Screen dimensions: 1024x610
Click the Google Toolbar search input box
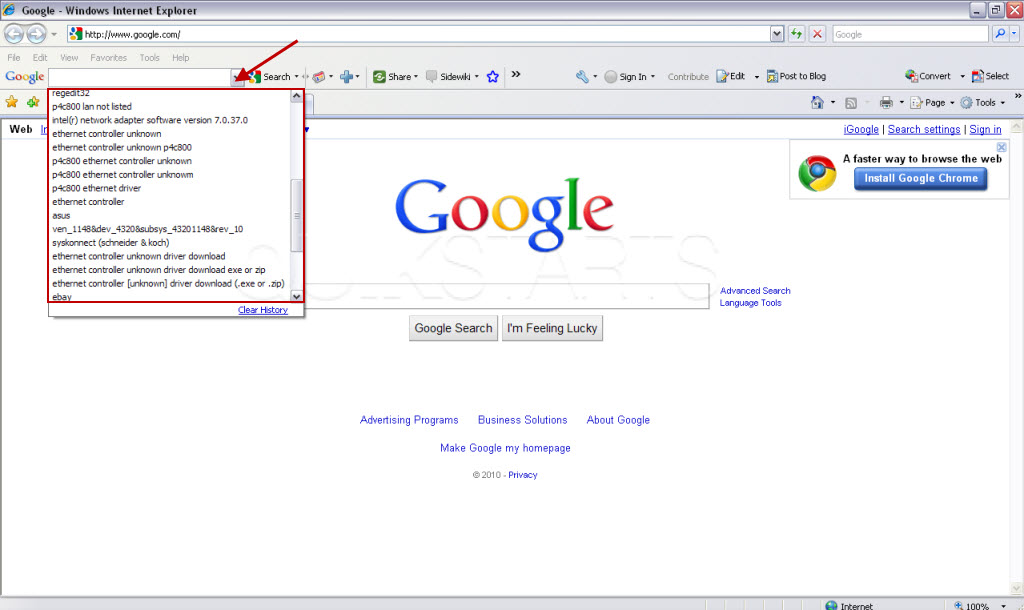(x=140, y=76)
